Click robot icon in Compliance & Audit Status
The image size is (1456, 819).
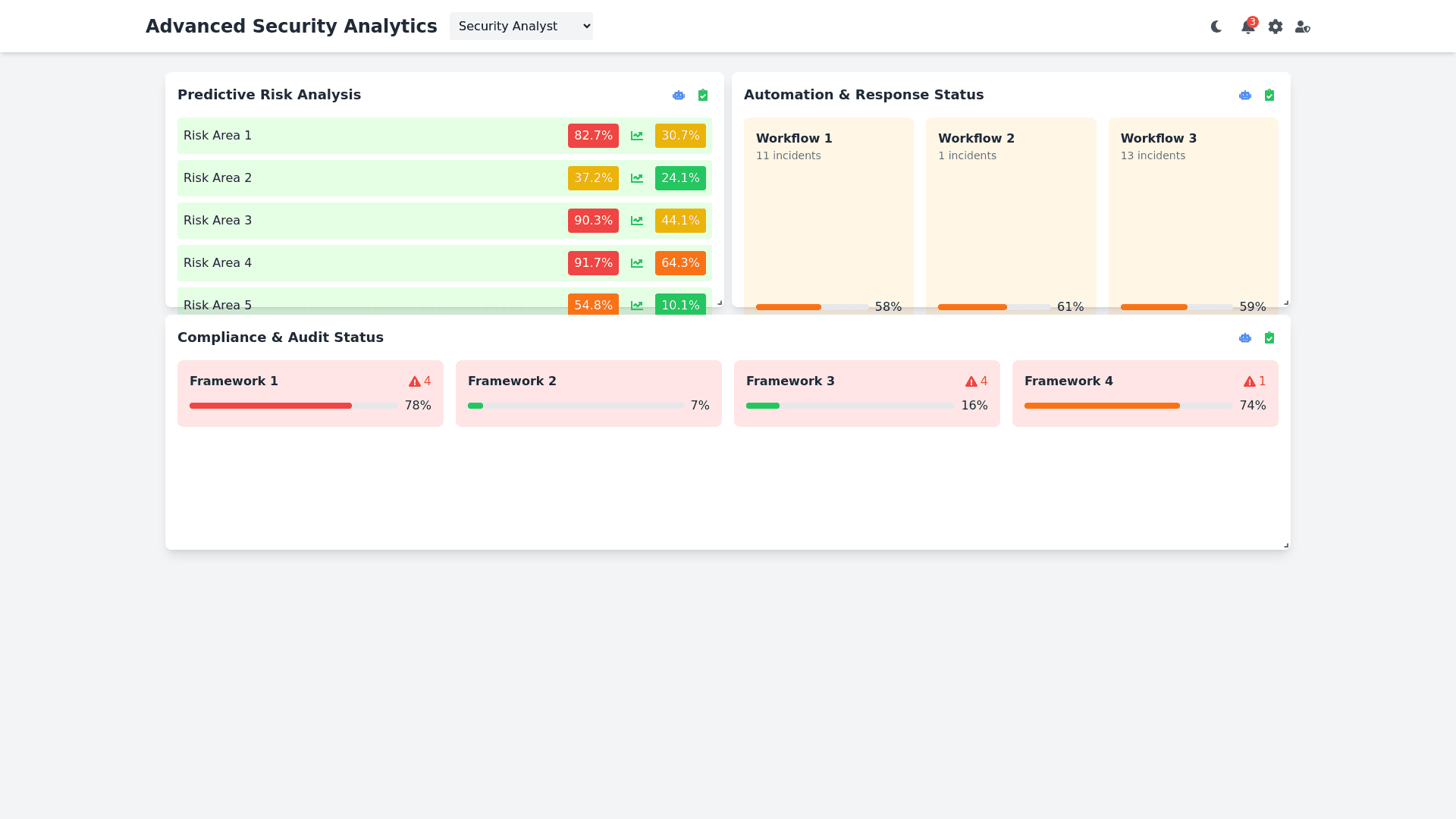[1245, 338]
